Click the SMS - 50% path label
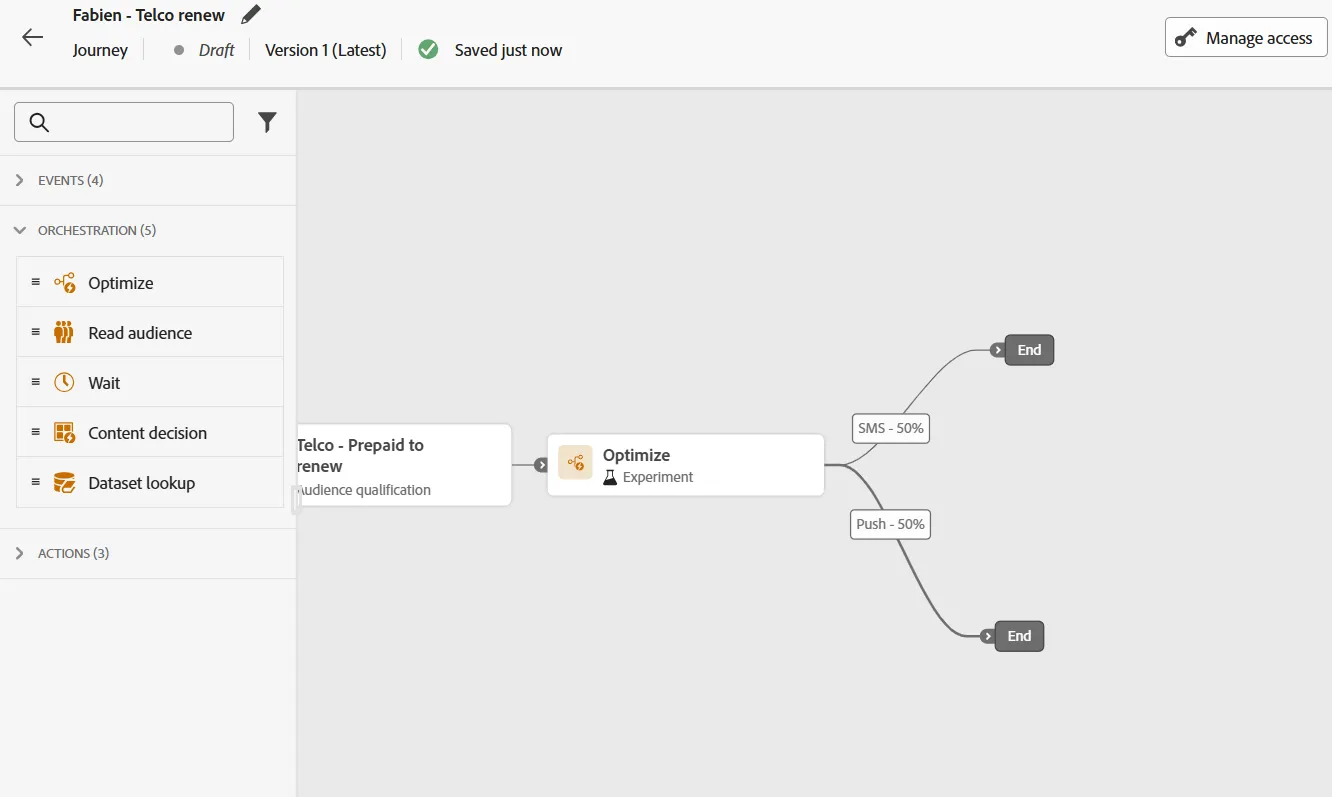This screenshot has height=797, width=1332. pyautogui.click(x=891, y=428)
